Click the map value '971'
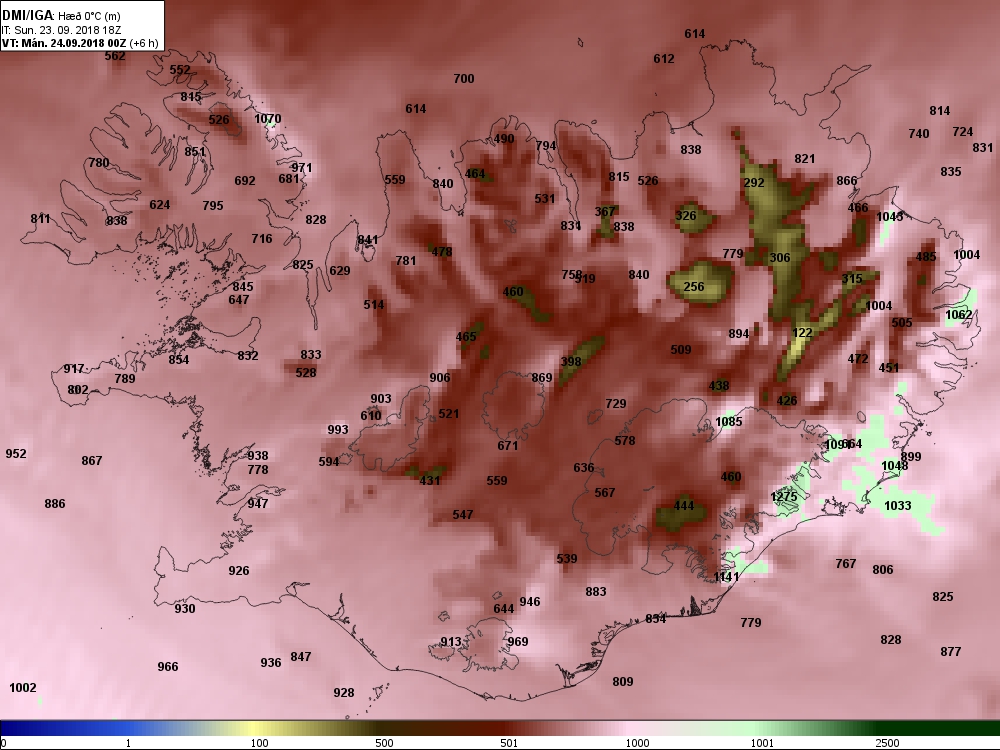 (x=302, y=168)
